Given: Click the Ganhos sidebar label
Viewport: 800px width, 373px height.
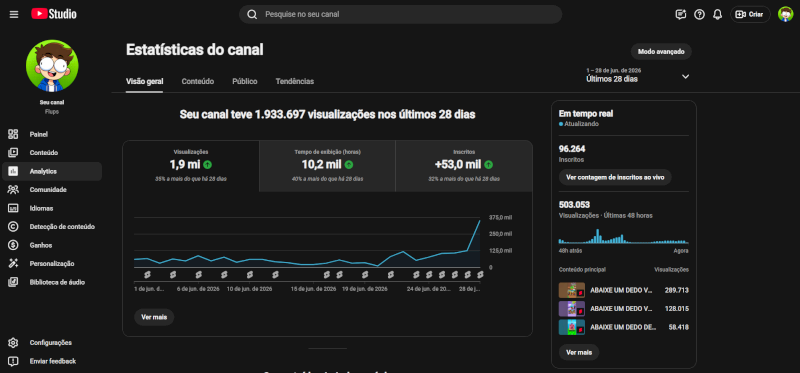Looking at the screenshot, I should (41, 245).
